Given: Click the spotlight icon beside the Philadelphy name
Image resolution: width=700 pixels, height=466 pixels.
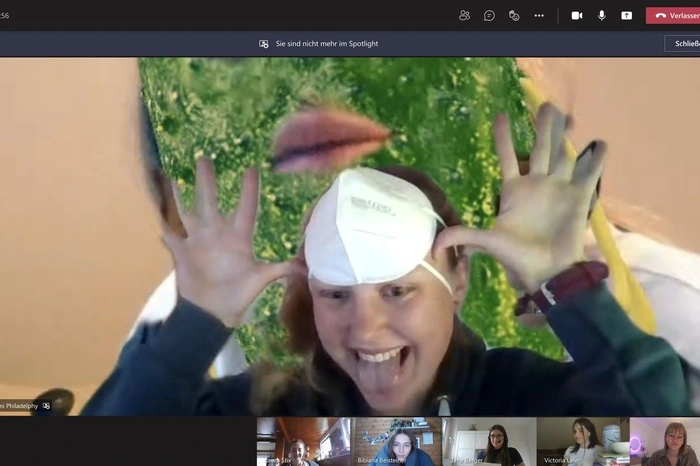Looking at the screenshot, I should [46, 406].
